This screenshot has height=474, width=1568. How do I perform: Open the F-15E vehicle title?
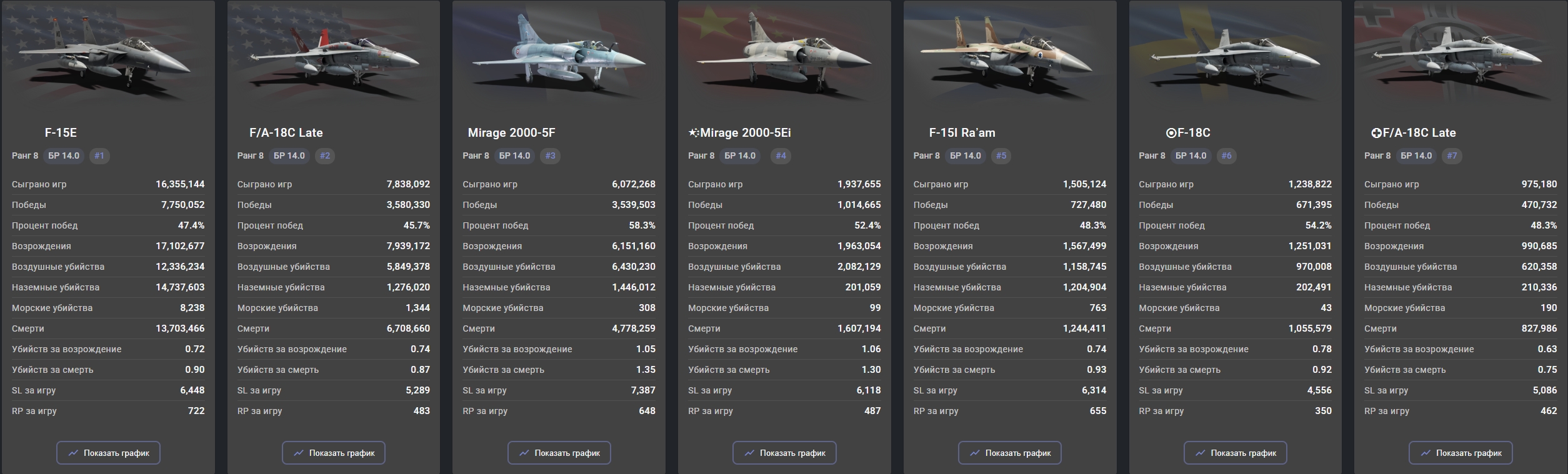point(61,132)
